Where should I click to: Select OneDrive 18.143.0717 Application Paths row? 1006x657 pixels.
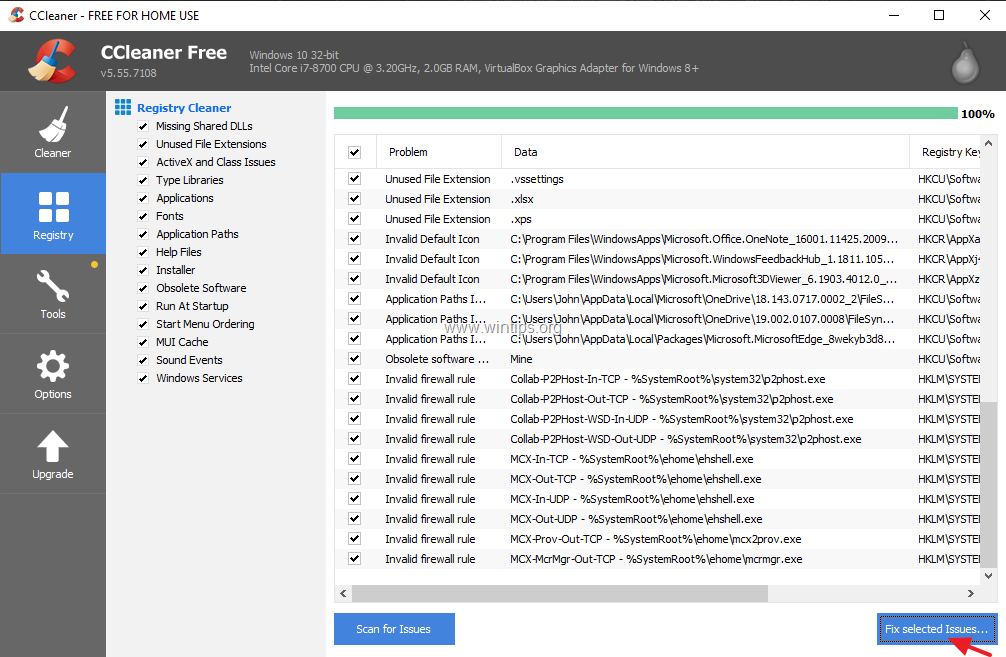(x=658, y=298)
